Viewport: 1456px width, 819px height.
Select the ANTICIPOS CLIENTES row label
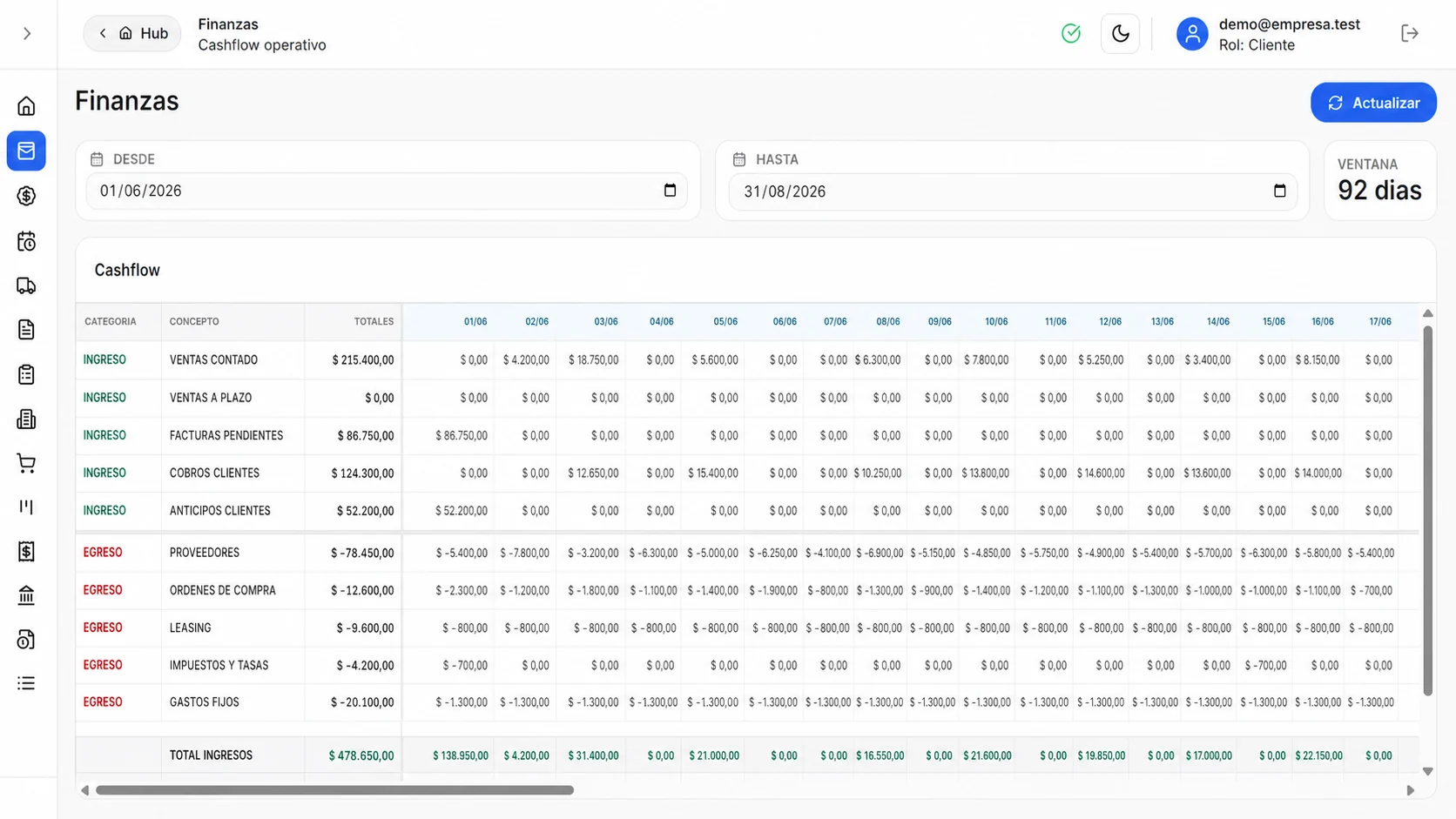click(219, 511)
